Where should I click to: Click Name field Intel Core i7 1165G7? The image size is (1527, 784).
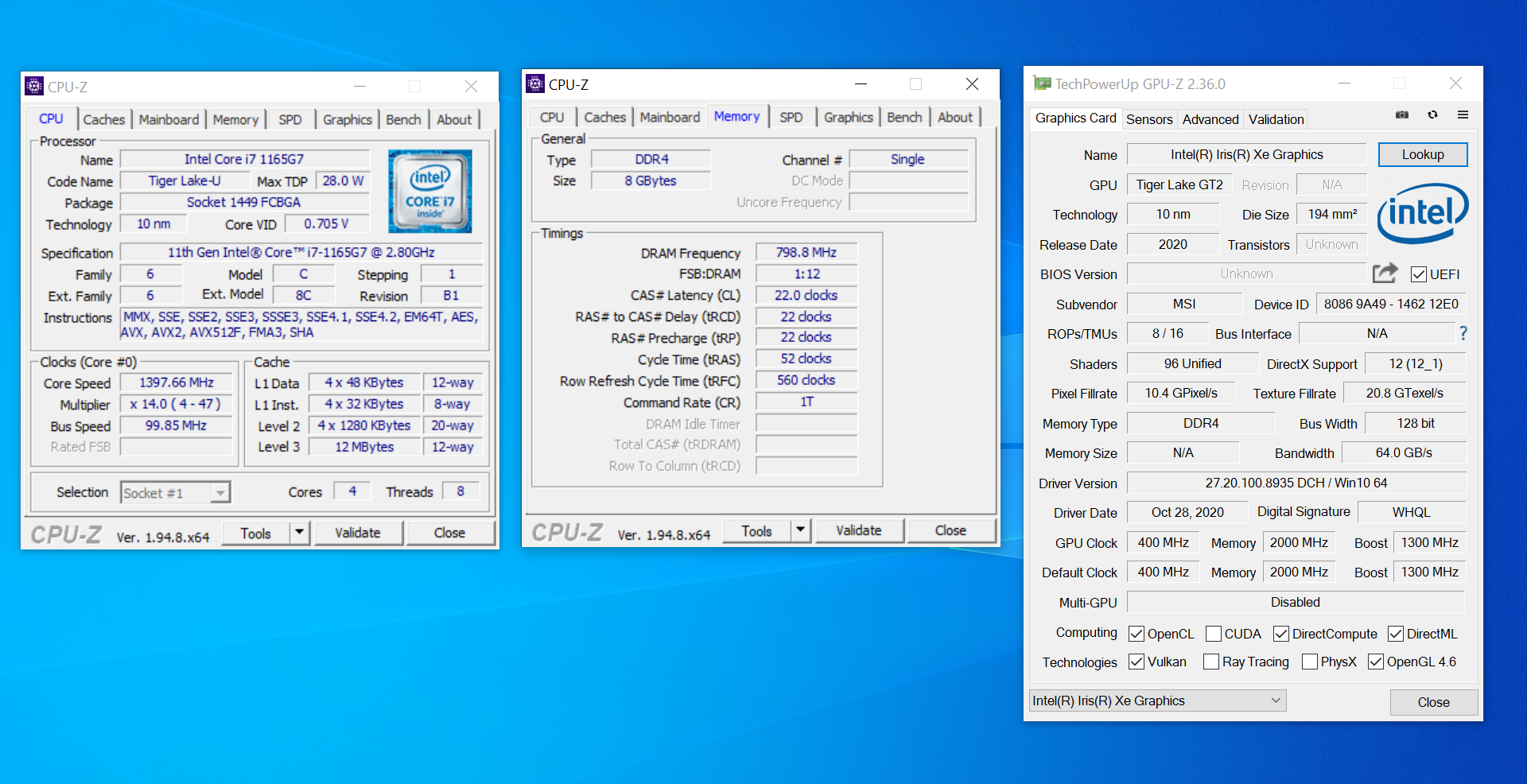click(x=244, y=159)
